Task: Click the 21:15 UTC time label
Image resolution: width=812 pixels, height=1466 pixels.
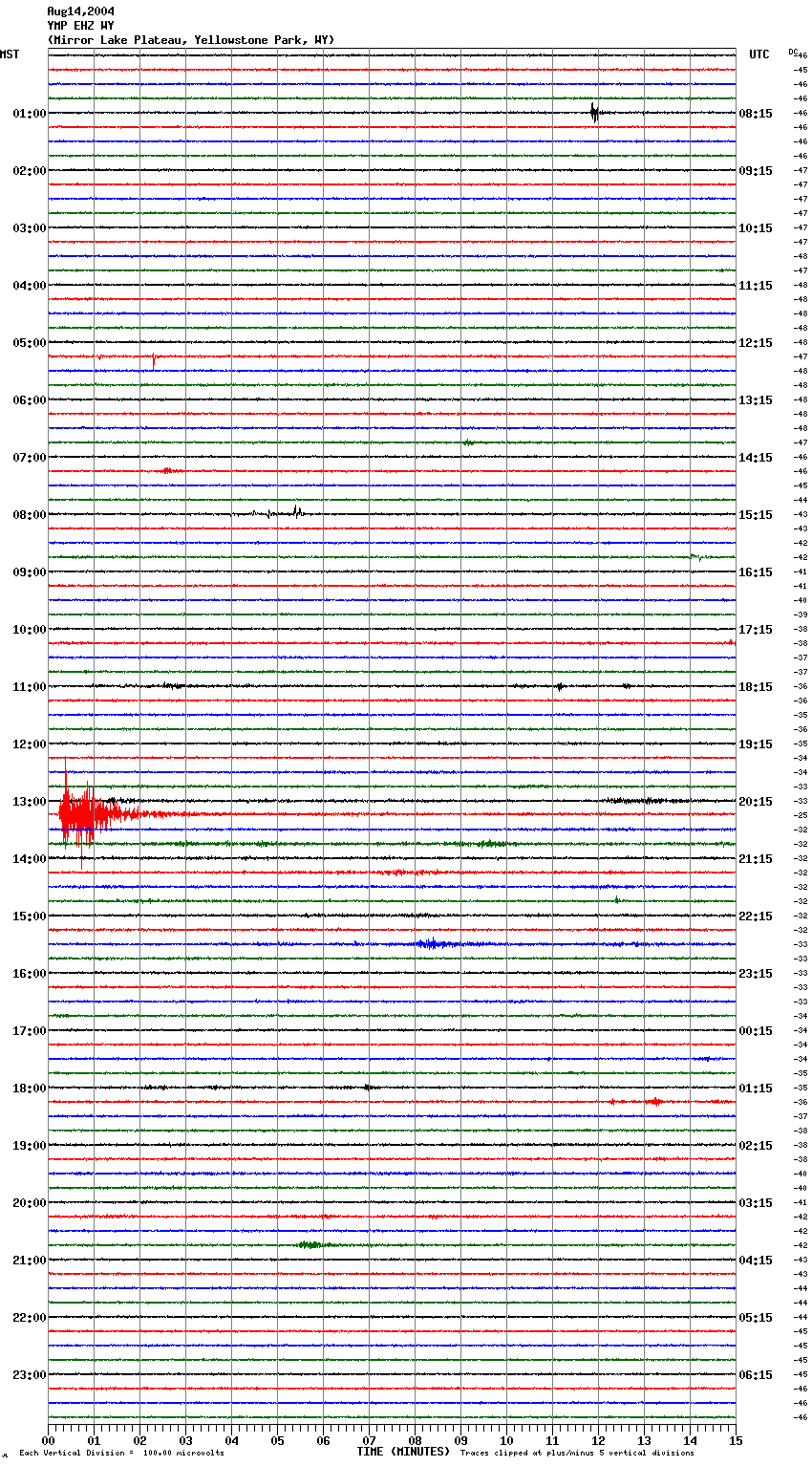Action: pyautogui.click(x=756, y=859)
